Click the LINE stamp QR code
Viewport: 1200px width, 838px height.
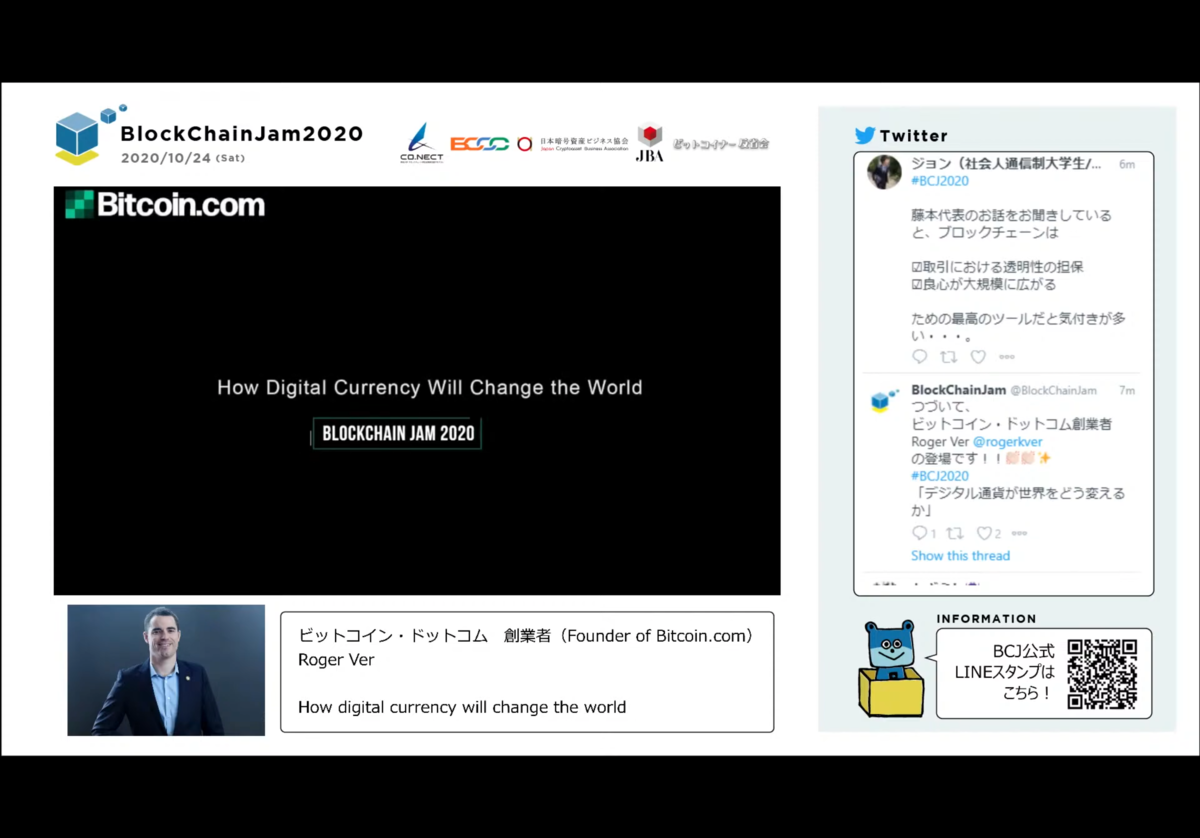pyautogui.click(x=1102, y=674)
